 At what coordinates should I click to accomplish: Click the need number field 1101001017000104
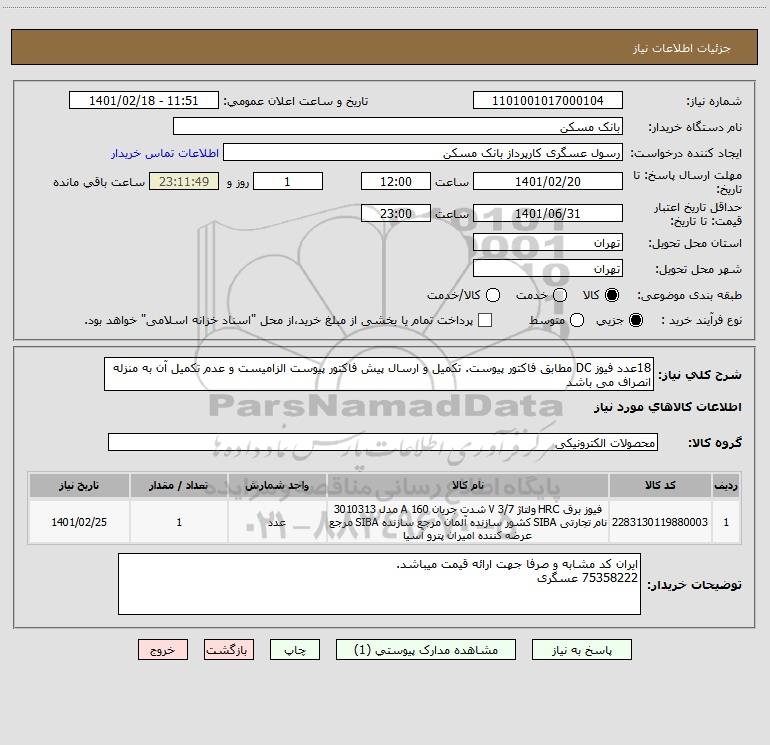[548, 101]
